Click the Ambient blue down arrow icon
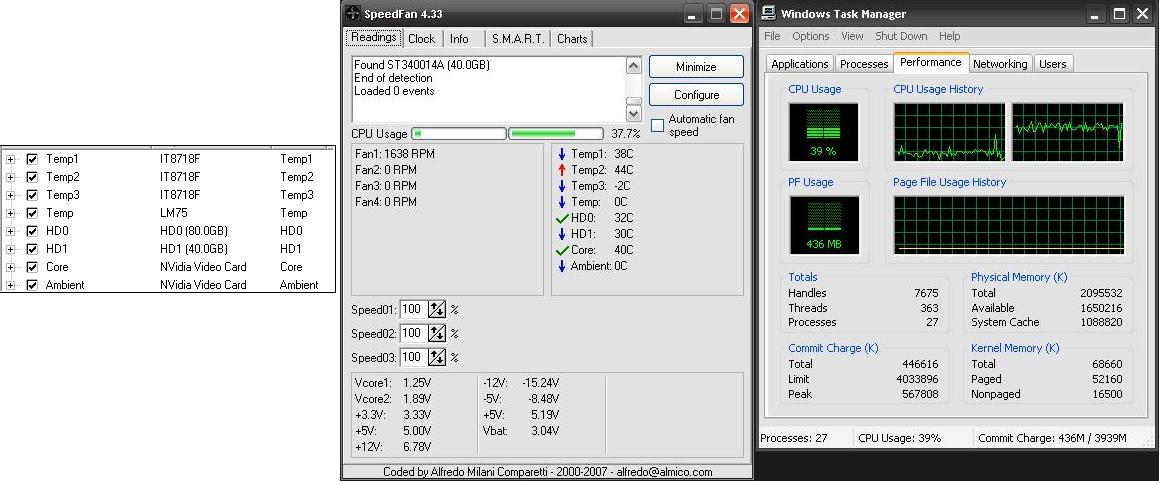Screen dimensions: 1160x484 [x=562, y=266]
